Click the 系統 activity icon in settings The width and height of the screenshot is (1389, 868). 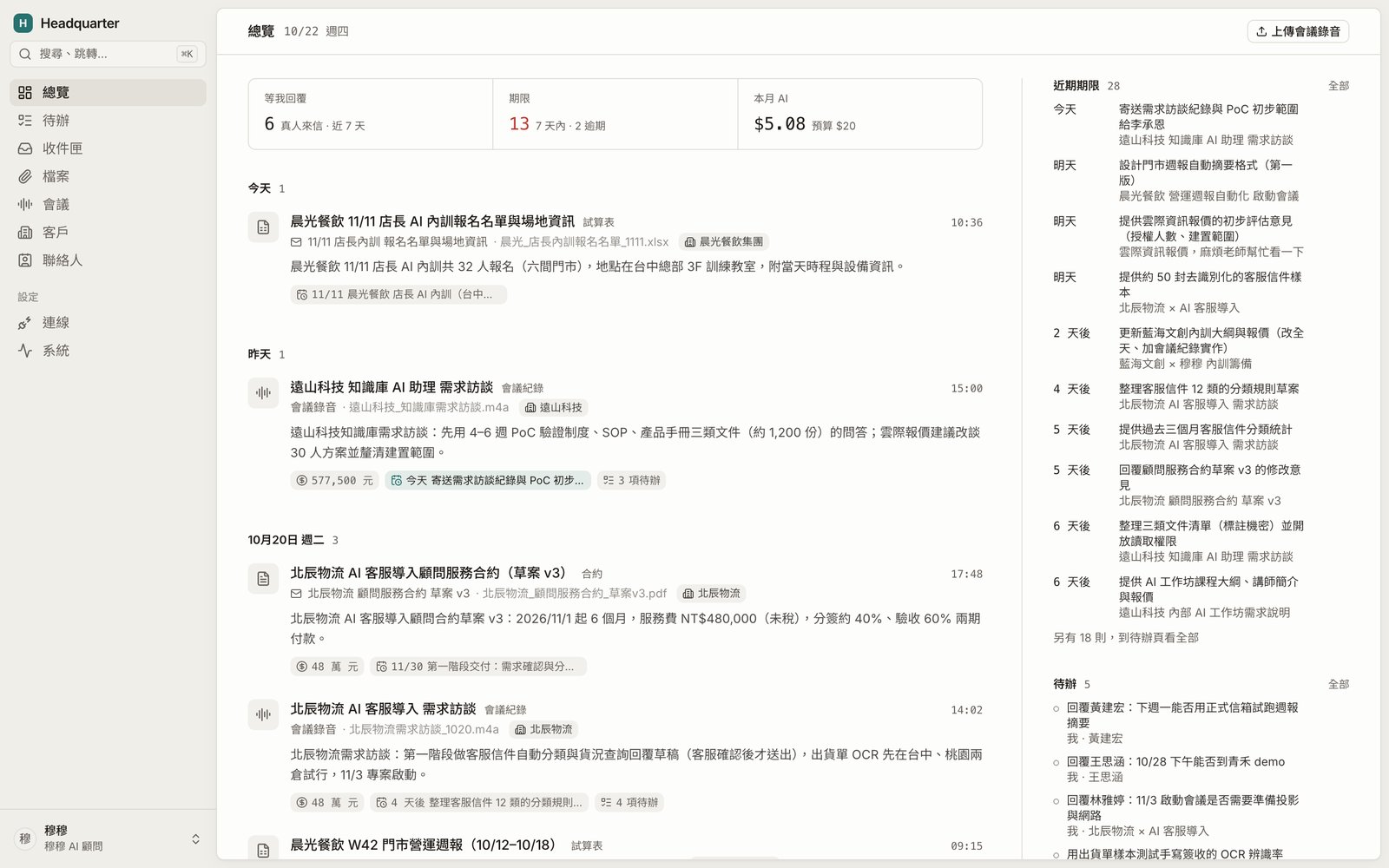25,351
